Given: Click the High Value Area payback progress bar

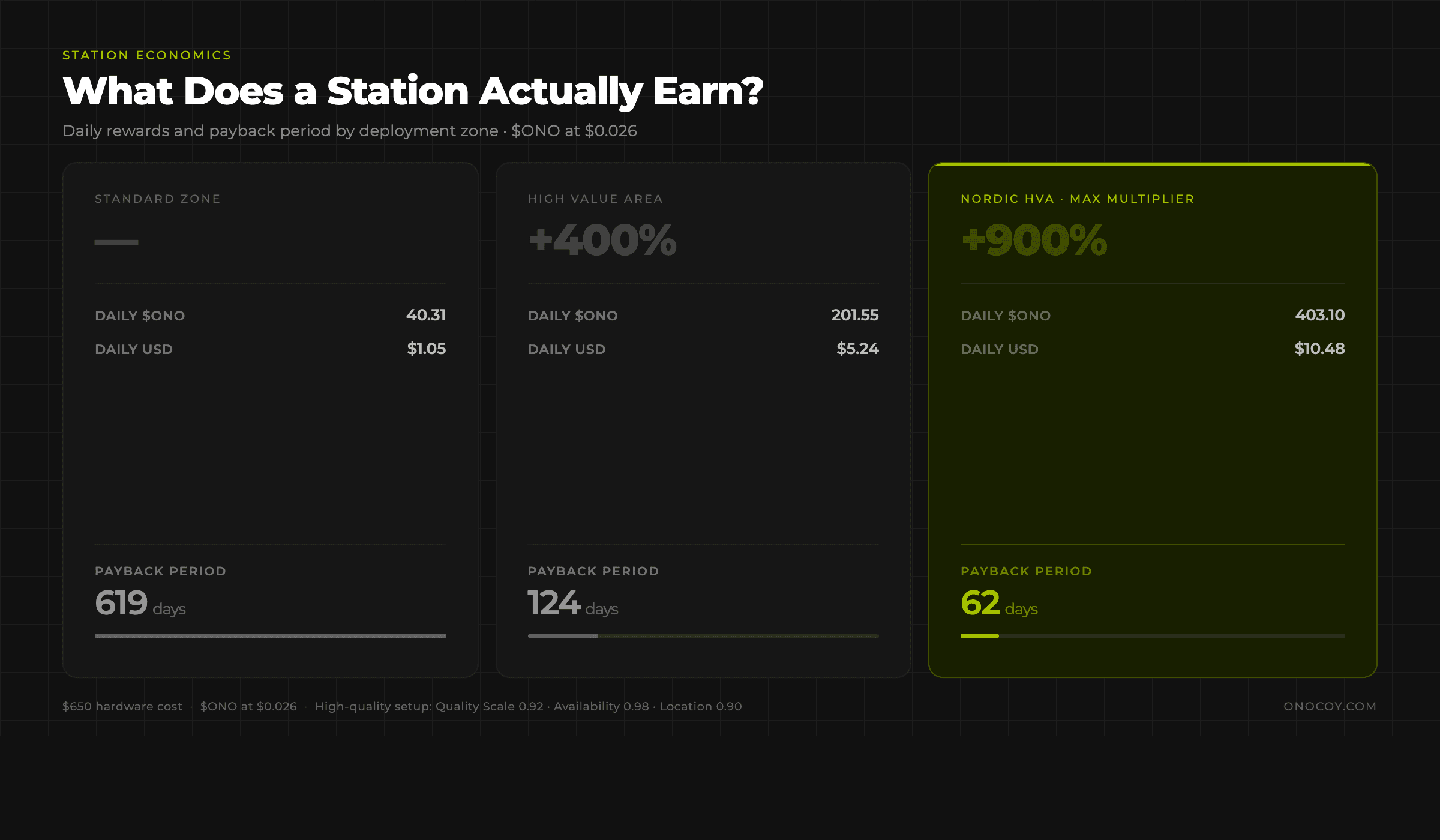Looking at the screenshot, I should click(703, 636).
